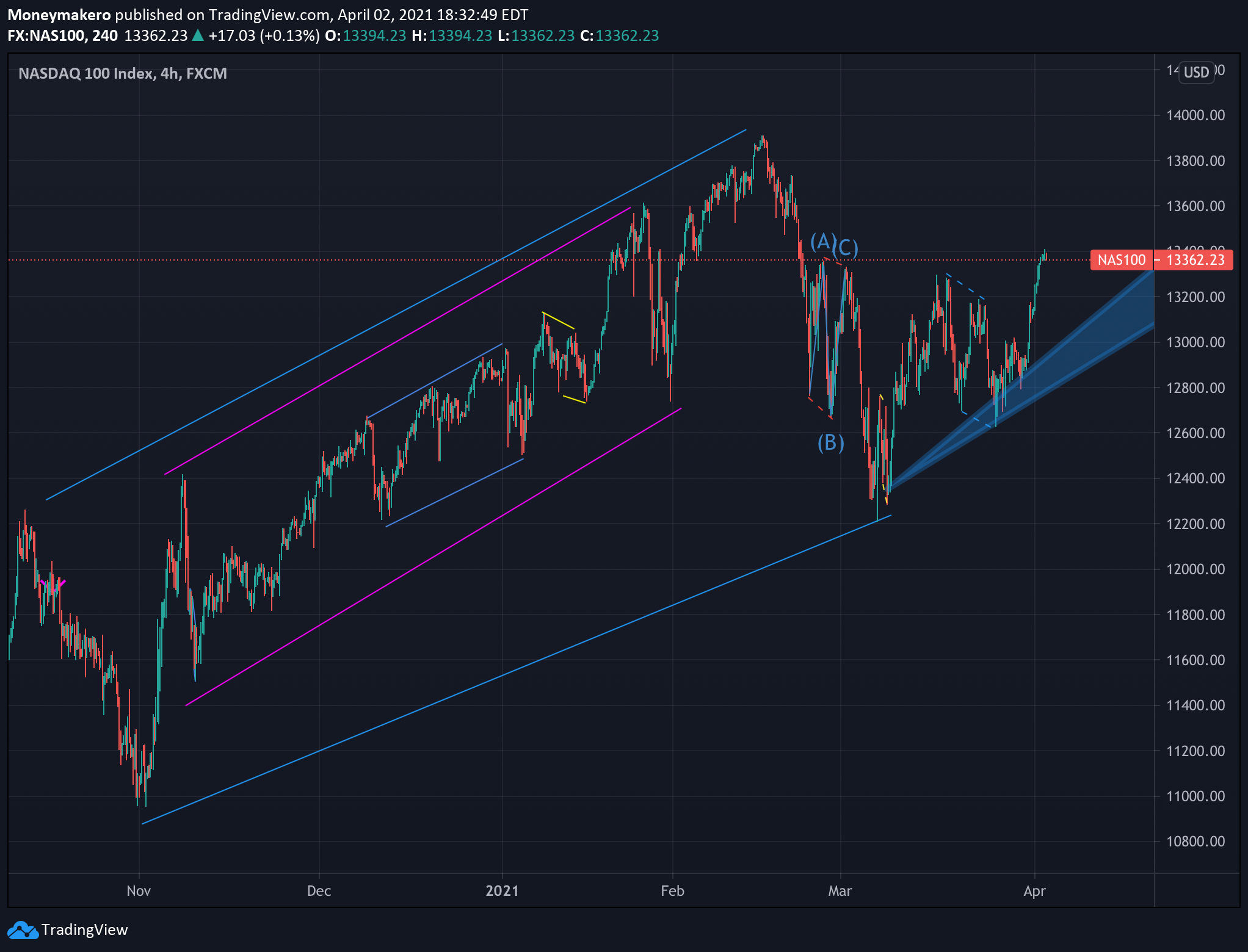Click the FX:NAS100, 240 symbol text
The image size is (1248, 952).
[x=62, y=35]
